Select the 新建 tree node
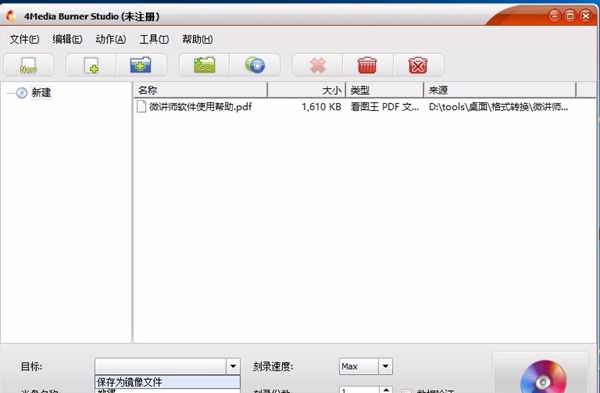600x393 pixels. coord(41,93)
